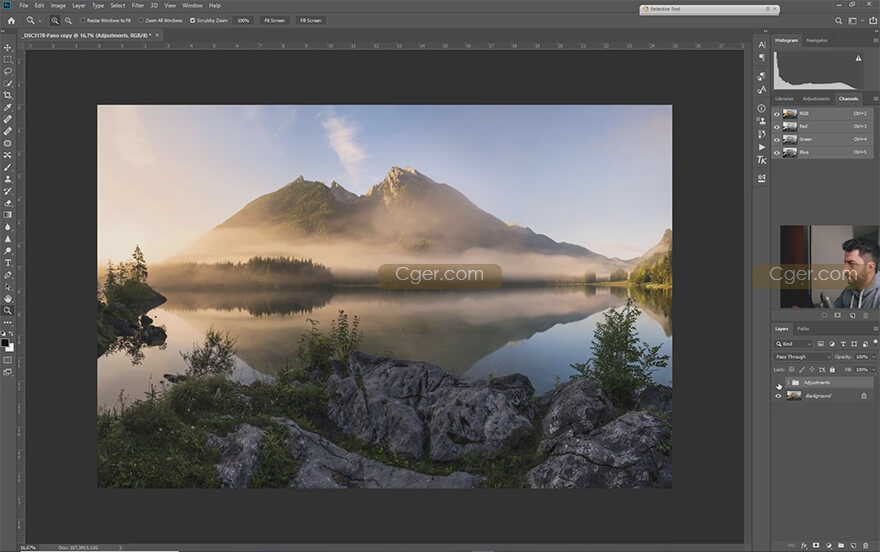Open the Search icon at top right
Viewport: 880px width, 552px height.
point(838,21)
